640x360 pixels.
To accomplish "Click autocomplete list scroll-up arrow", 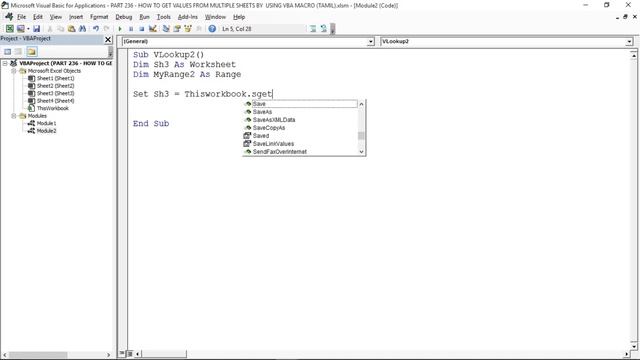I will (x=361, y=104).
